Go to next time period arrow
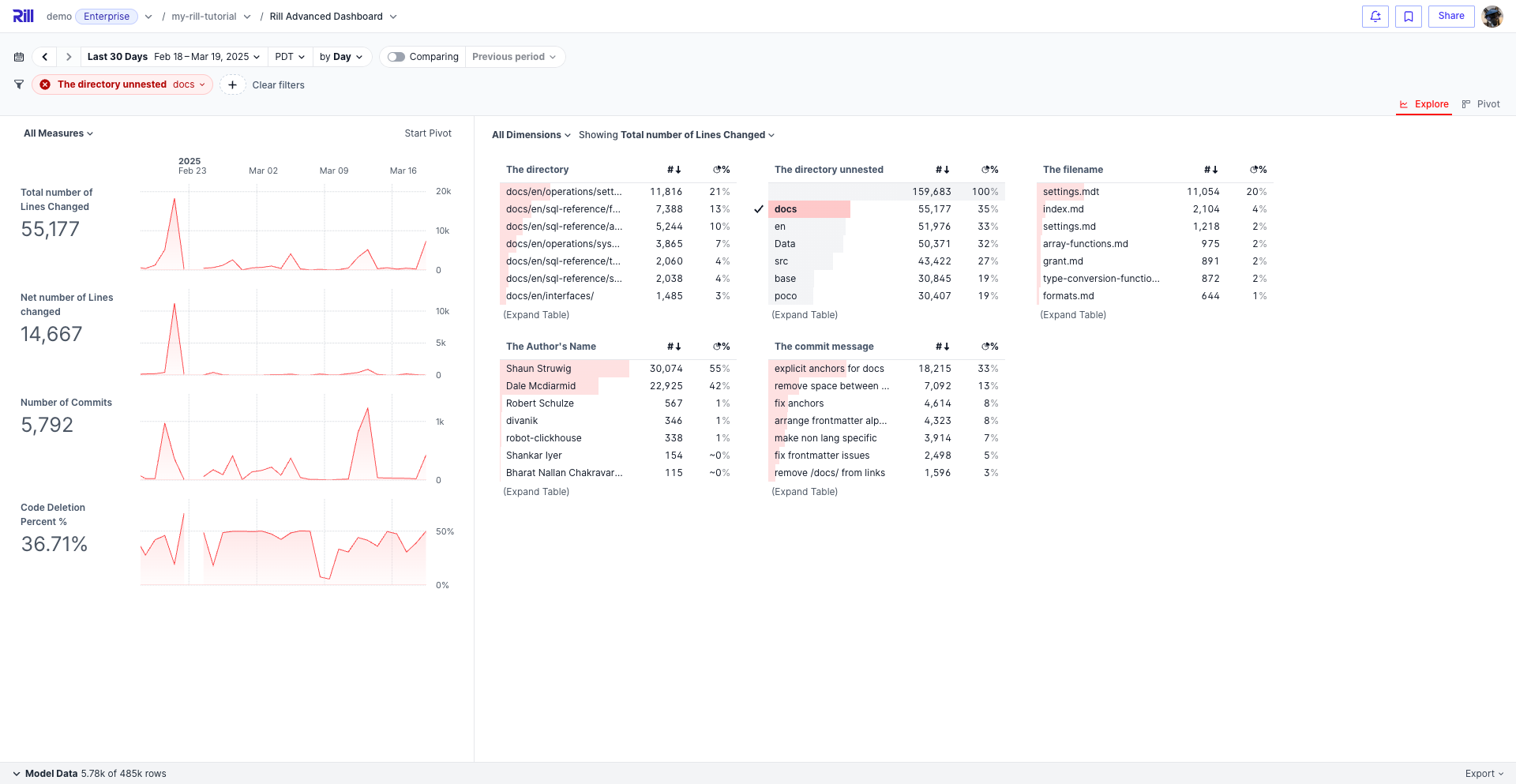 point(69,57)
